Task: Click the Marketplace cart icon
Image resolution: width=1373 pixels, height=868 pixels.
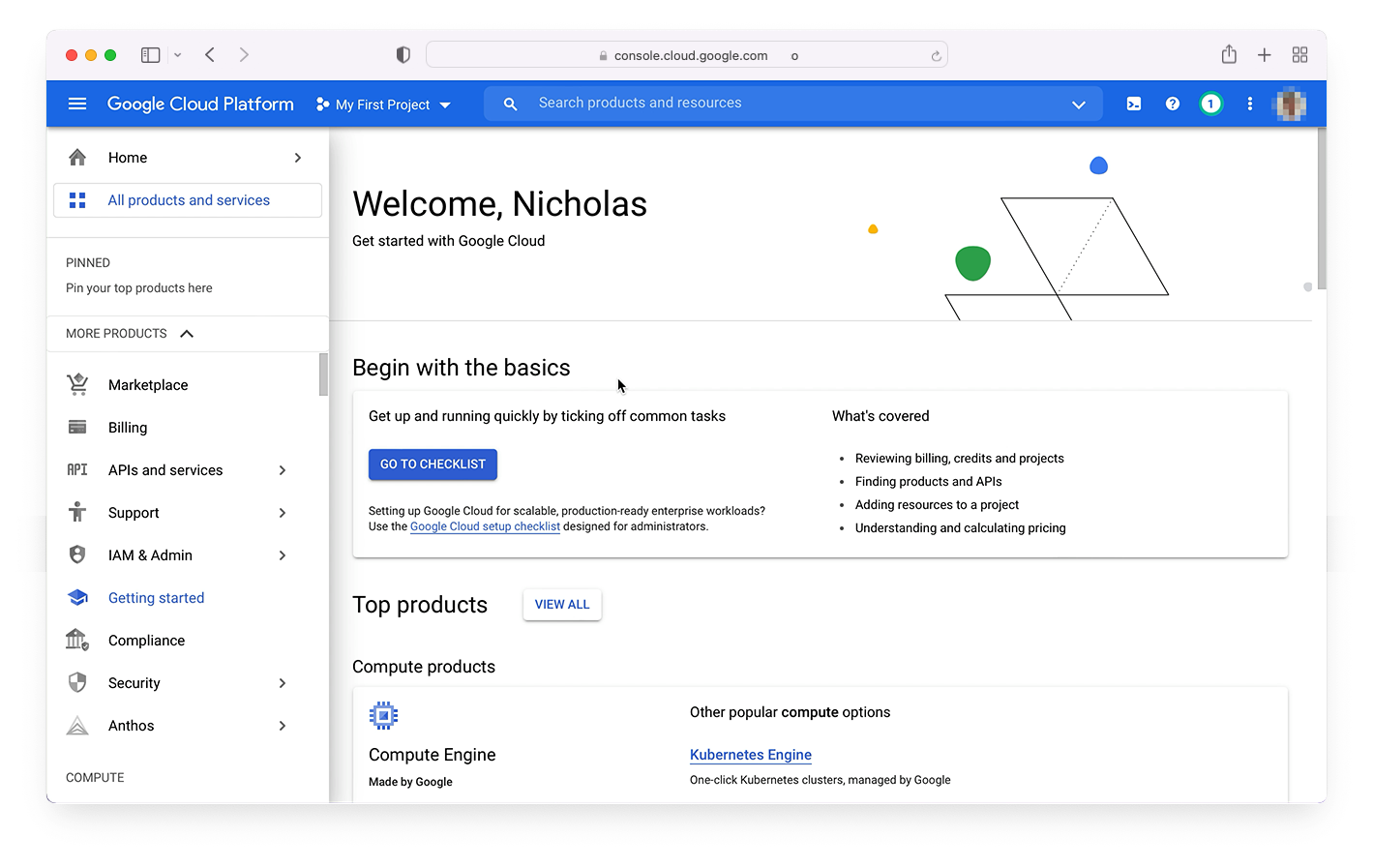Action: tap(77, 384)
